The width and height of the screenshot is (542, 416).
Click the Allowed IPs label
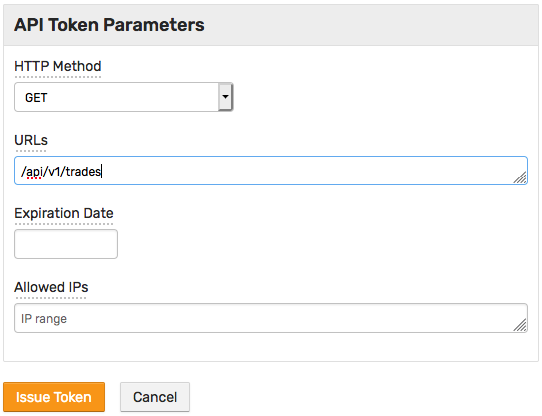[x=51, y=287]
